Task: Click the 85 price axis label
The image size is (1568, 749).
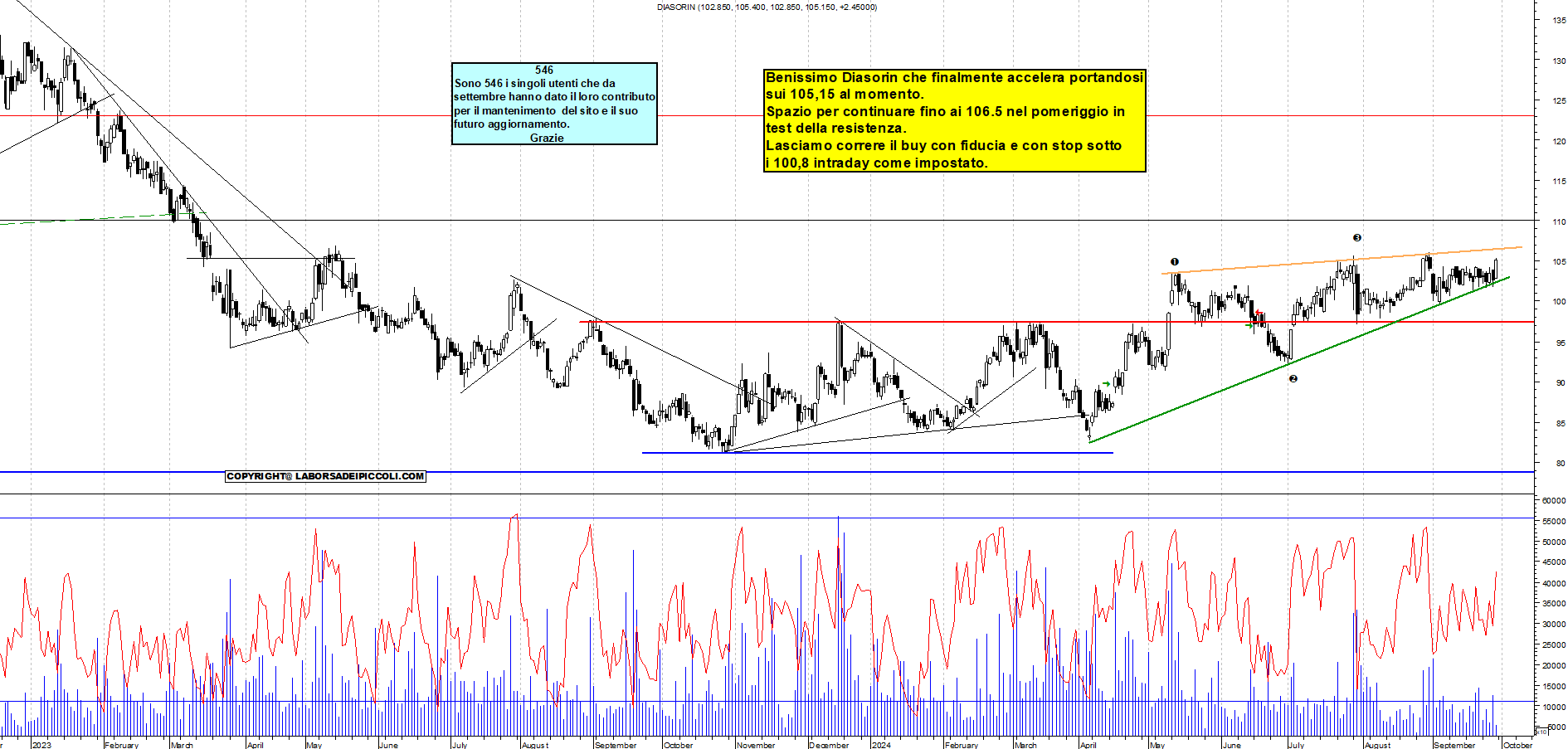Action: (x=1561, y=423)
